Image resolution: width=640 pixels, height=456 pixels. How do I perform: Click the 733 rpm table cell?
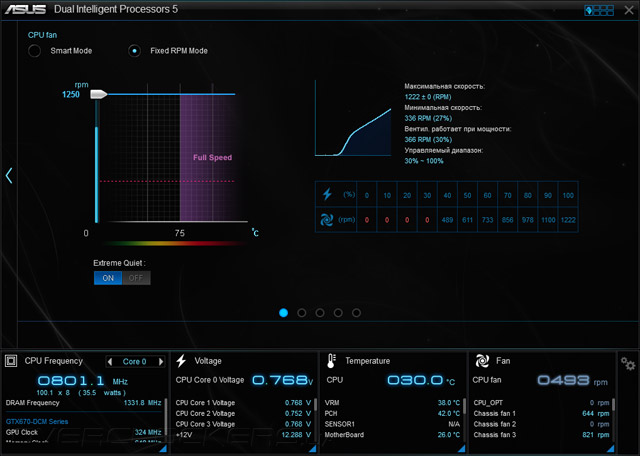[487, 220]
